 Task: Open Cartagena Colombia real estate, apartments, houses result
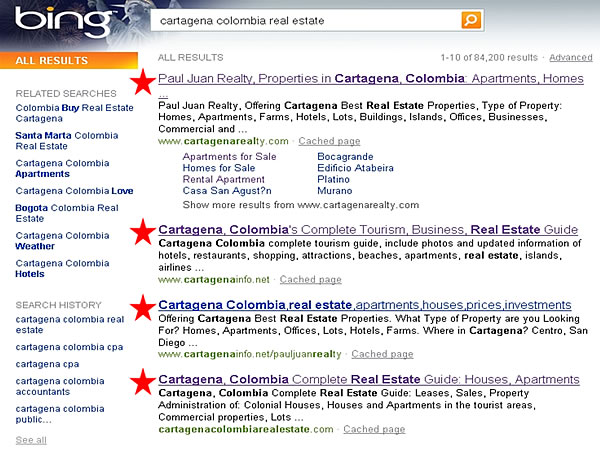[364, 304]
